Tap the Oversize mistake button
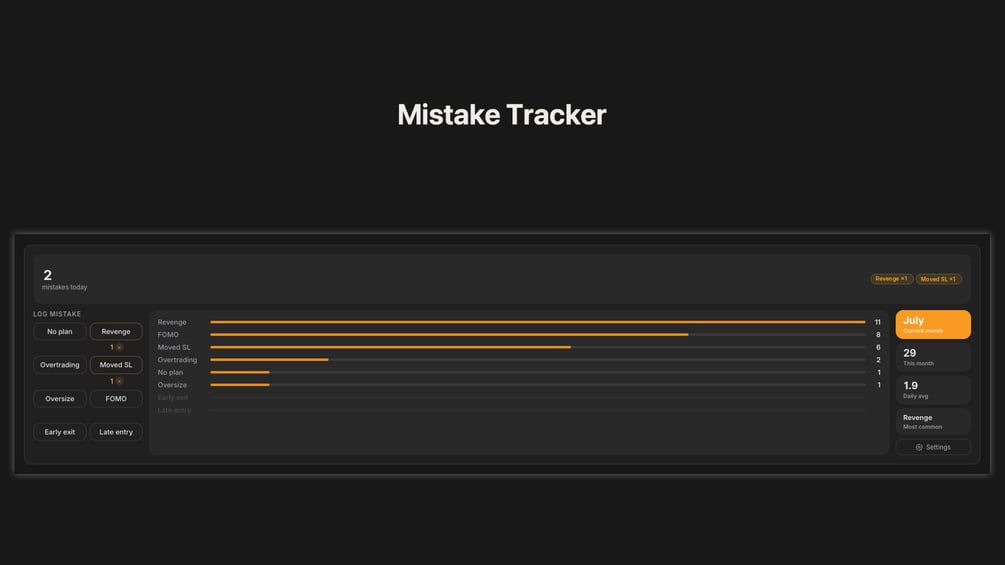The image size is (1005, 565). coord(60,398)
